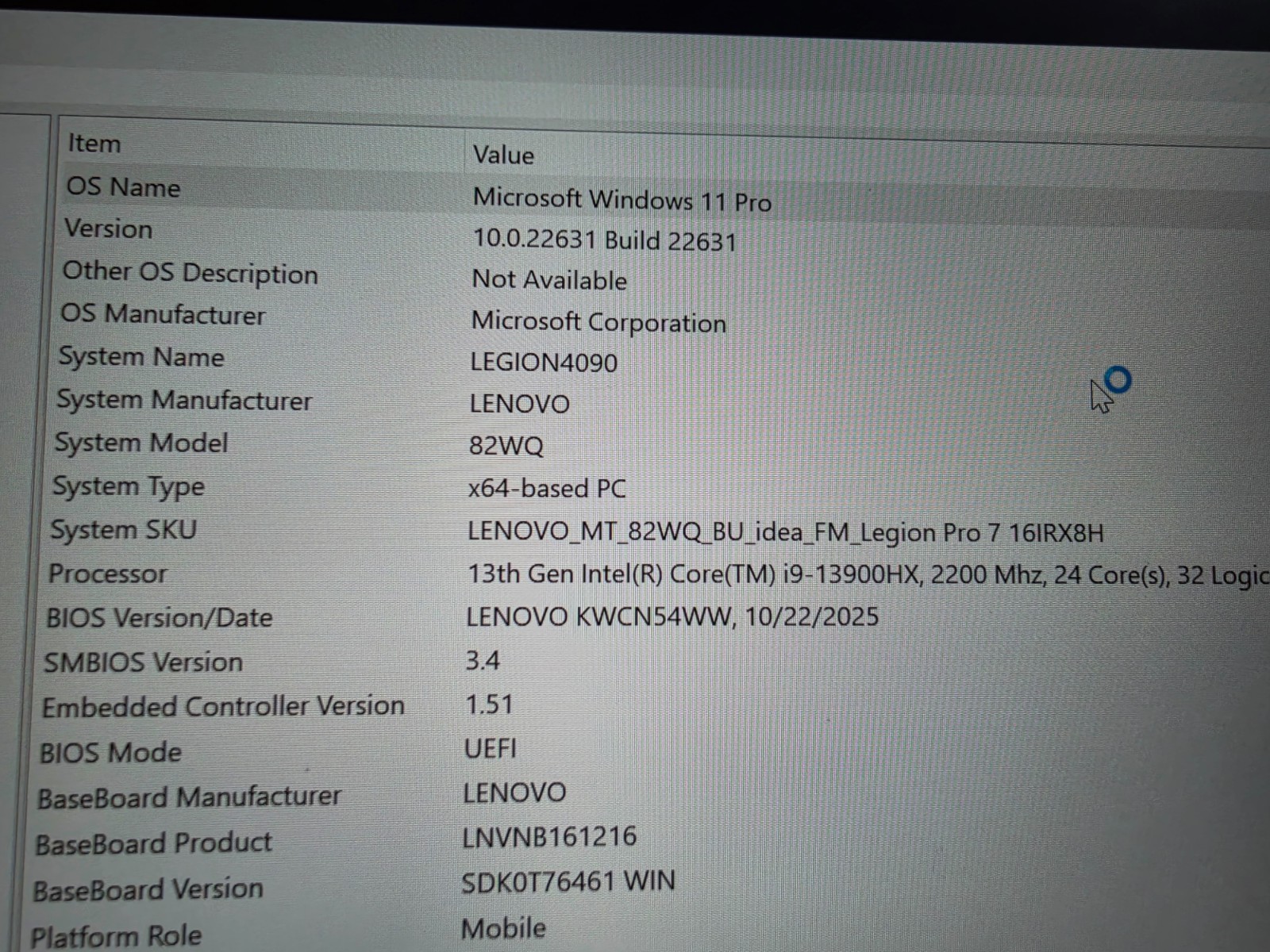Select value UEFI
This screenshot has width=1270, height=952.
(x=490, y=748)
